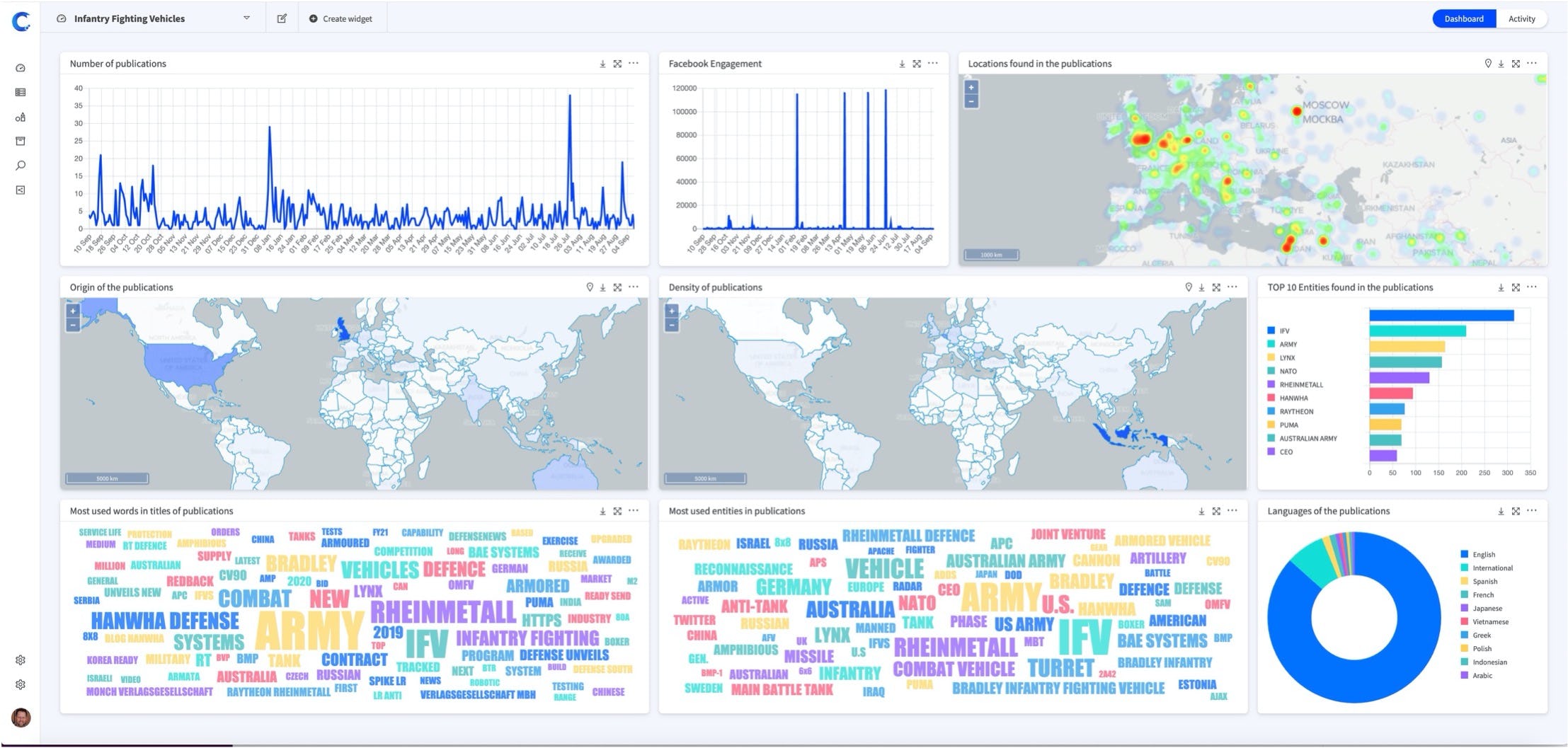Zoom in on the Origin of the publications map
This screenshot has height=748, width=1568.
[x=73, y=311]
